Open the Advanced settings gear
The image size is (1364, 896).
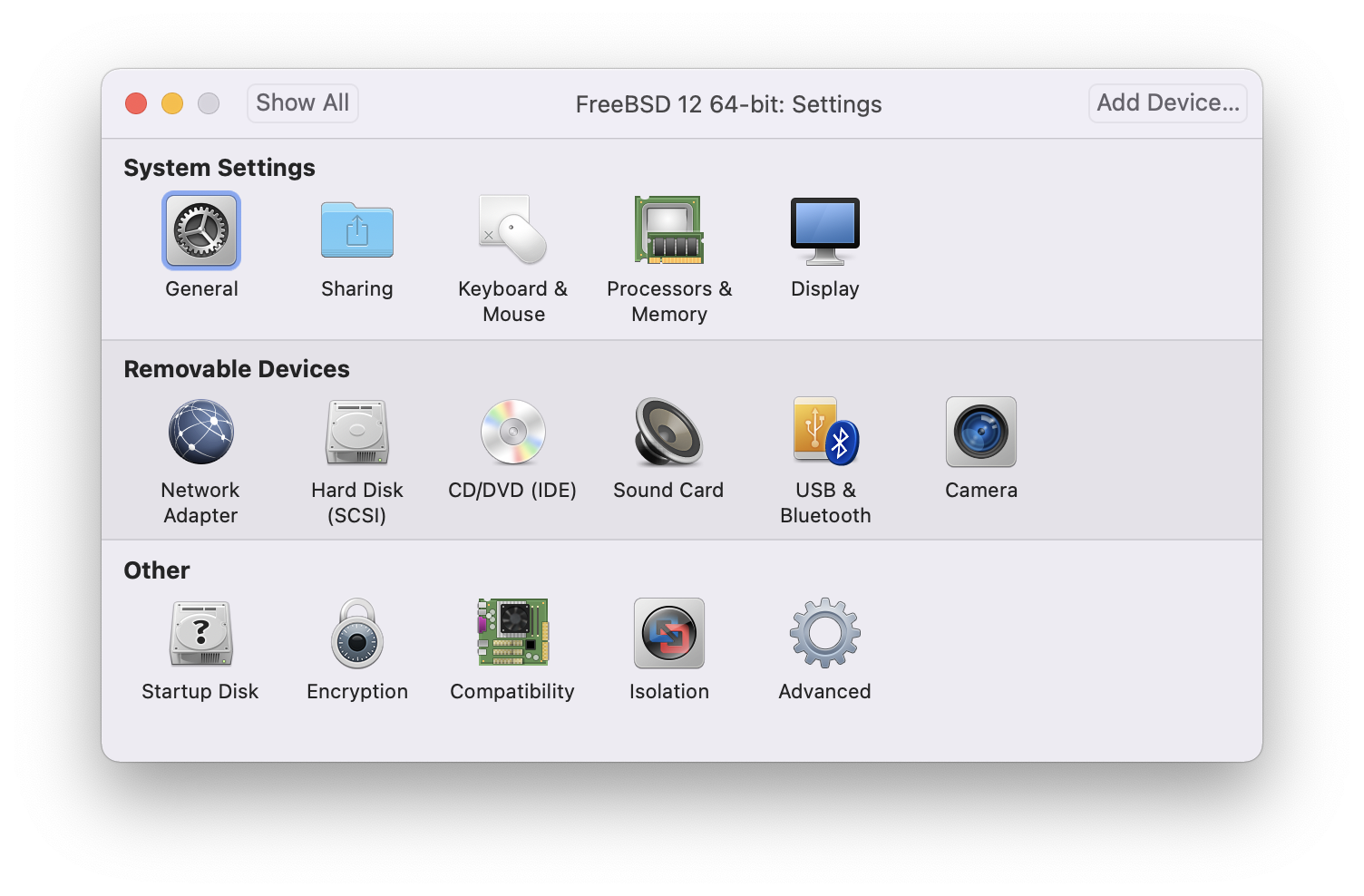tap(824, 633)
